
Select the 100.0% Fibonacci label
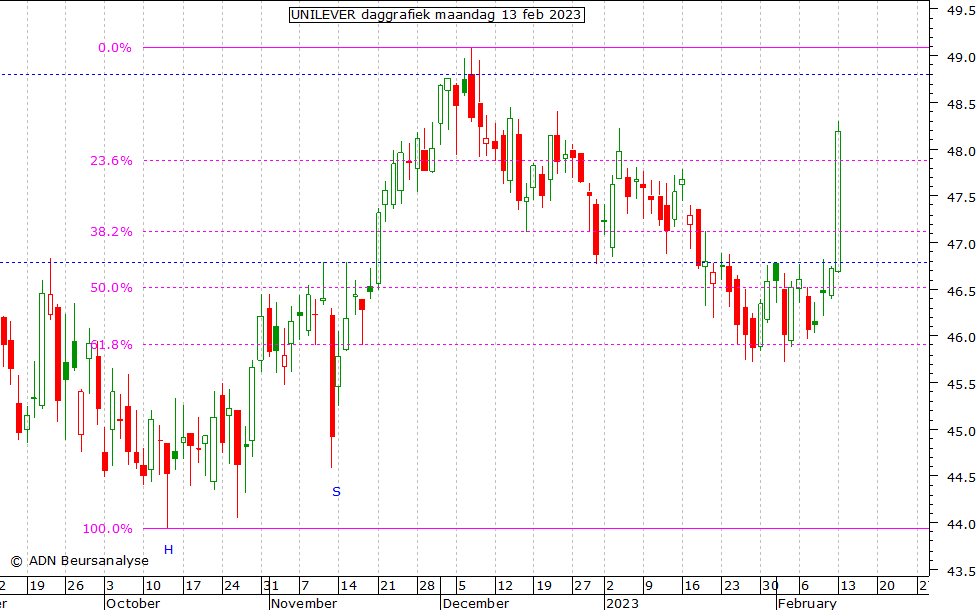108,529
